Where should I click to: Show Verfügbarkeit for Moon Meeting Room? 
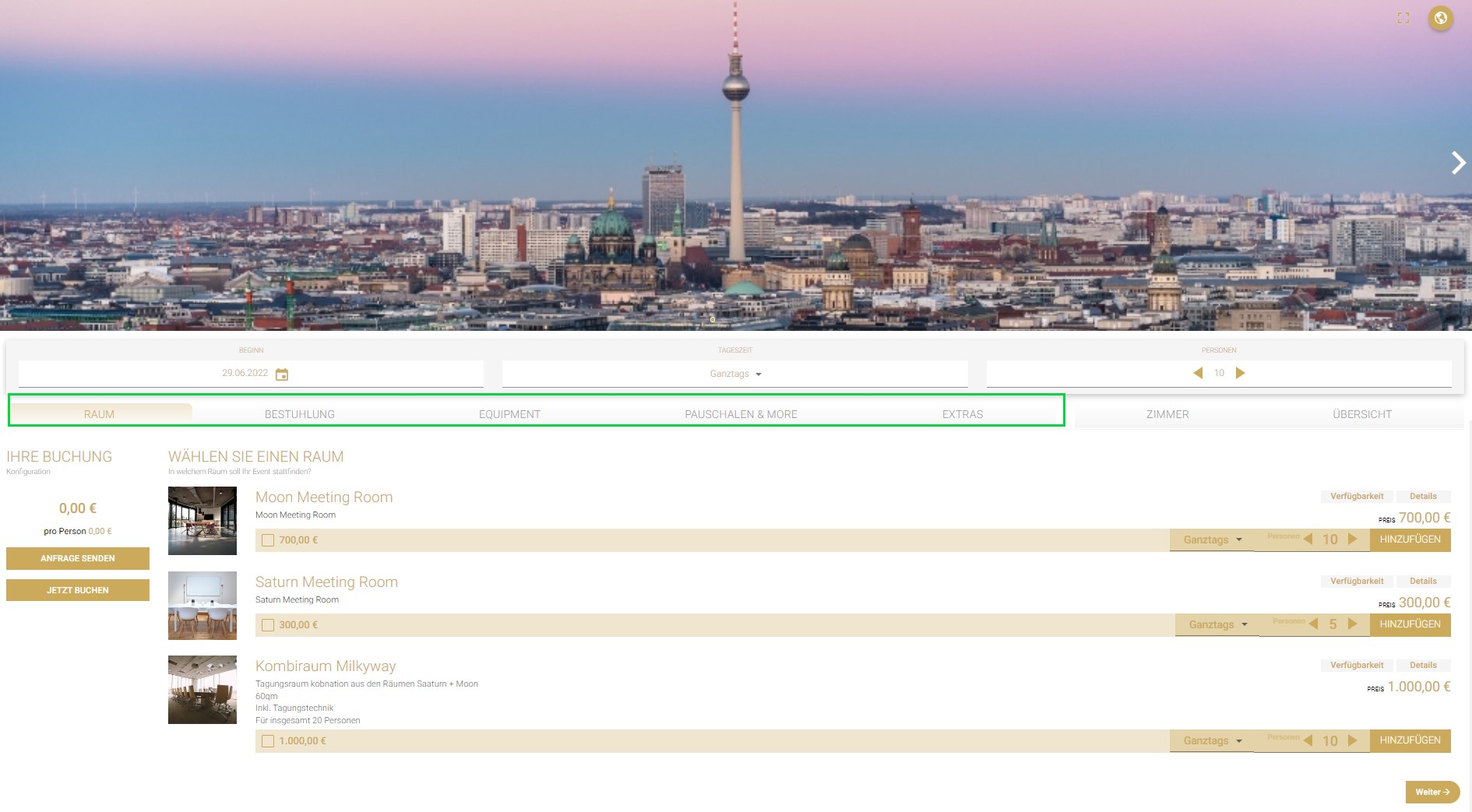coord(1357,496)
